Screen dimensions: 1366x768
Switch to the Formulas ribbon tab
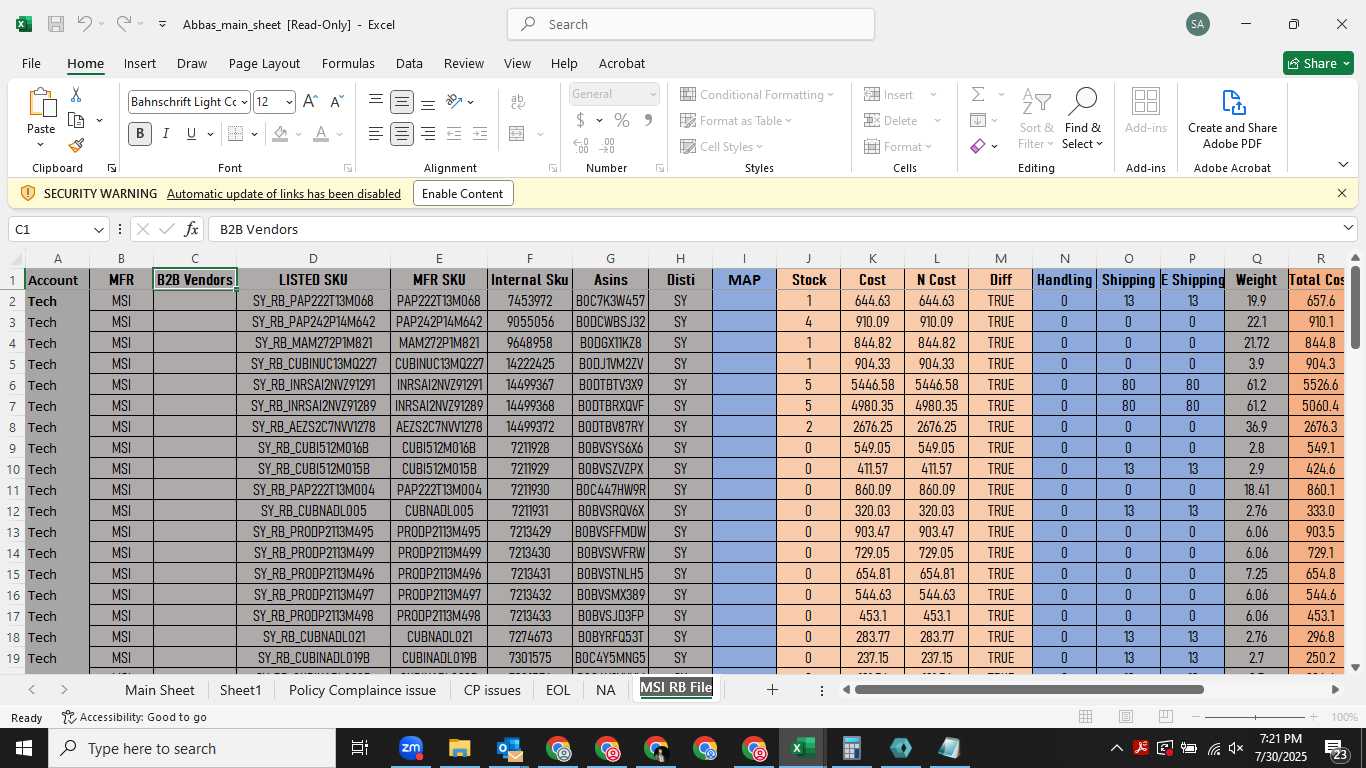[348, 63]
